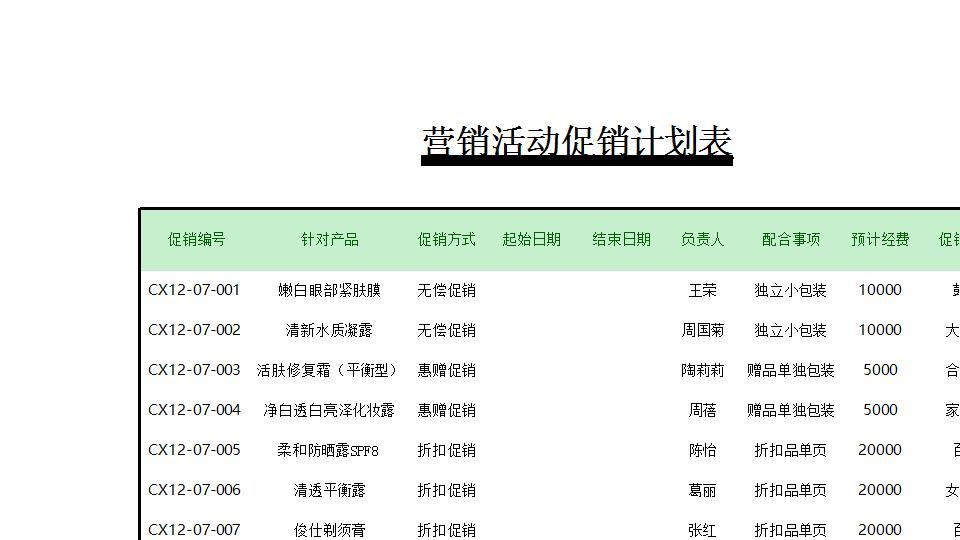Select 独立小包装 in row CX12-07-001
This screenshot has height=540, width=960.
click(790, 290)
